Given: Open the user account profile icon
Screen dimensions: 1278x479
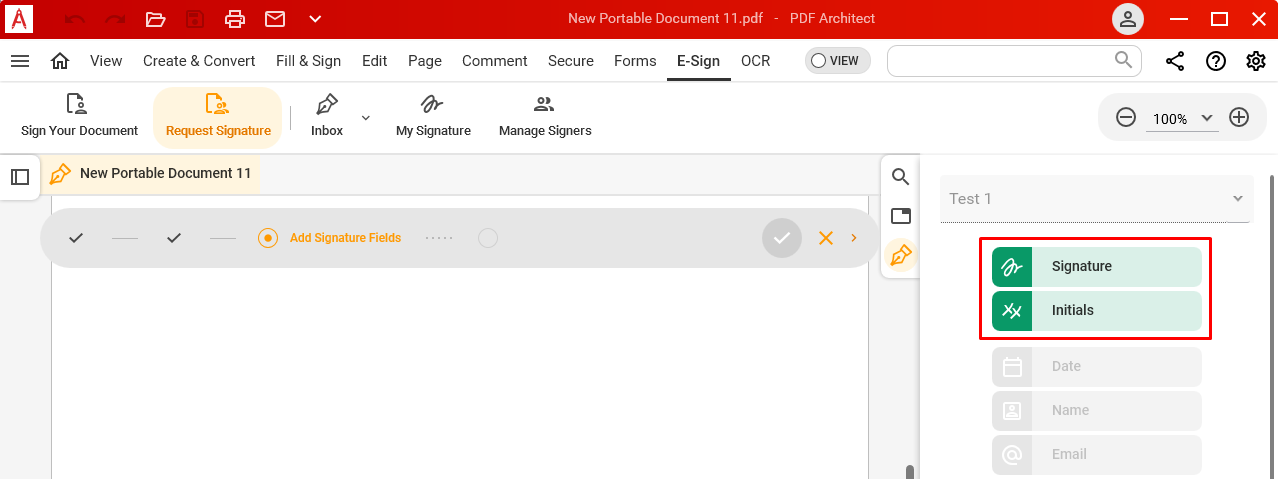Looking at the screenshot, I should point(1128,19).
